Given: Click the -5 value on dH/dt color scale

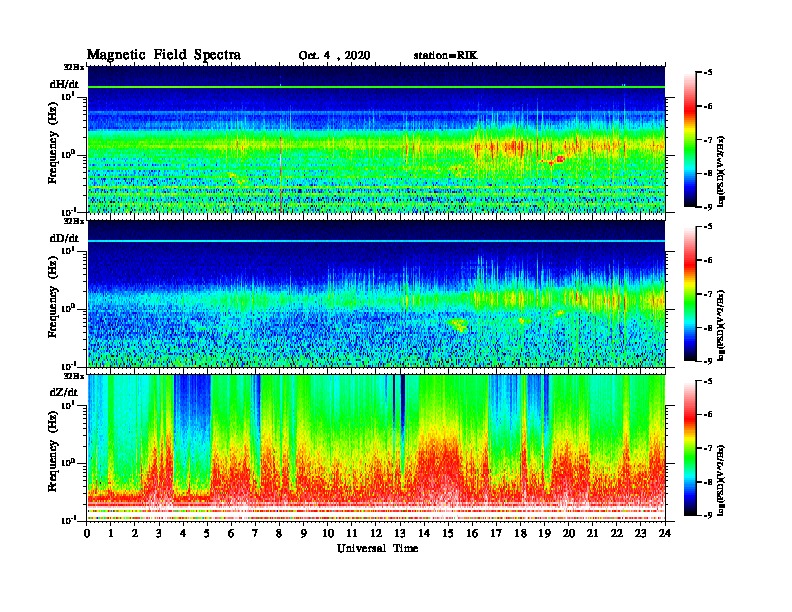Looking at the screenshot, I should point(708,72).
